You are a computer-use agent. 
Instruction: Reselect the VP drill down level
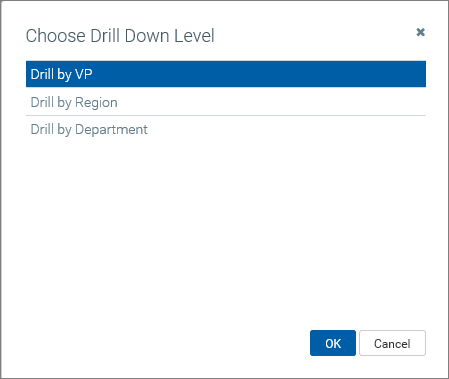coord(226,74)
